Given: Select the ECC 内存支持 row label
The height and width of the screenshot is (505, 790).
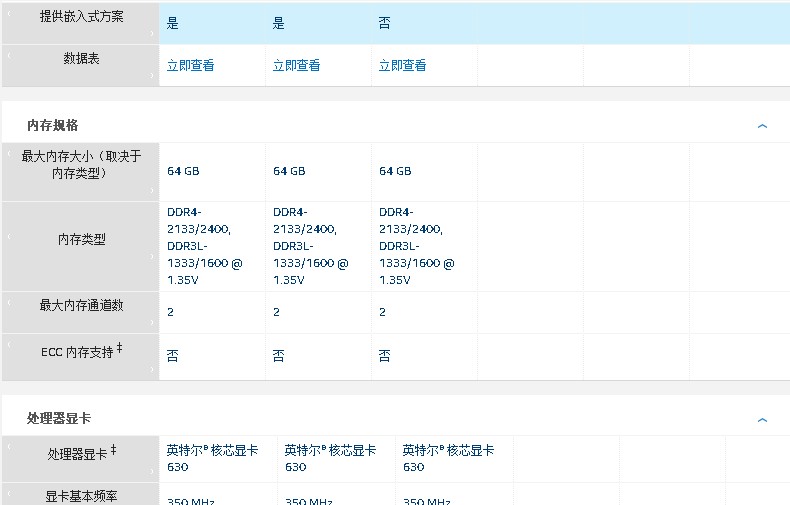Looking at the screenshot, I should tap(81, 351).
